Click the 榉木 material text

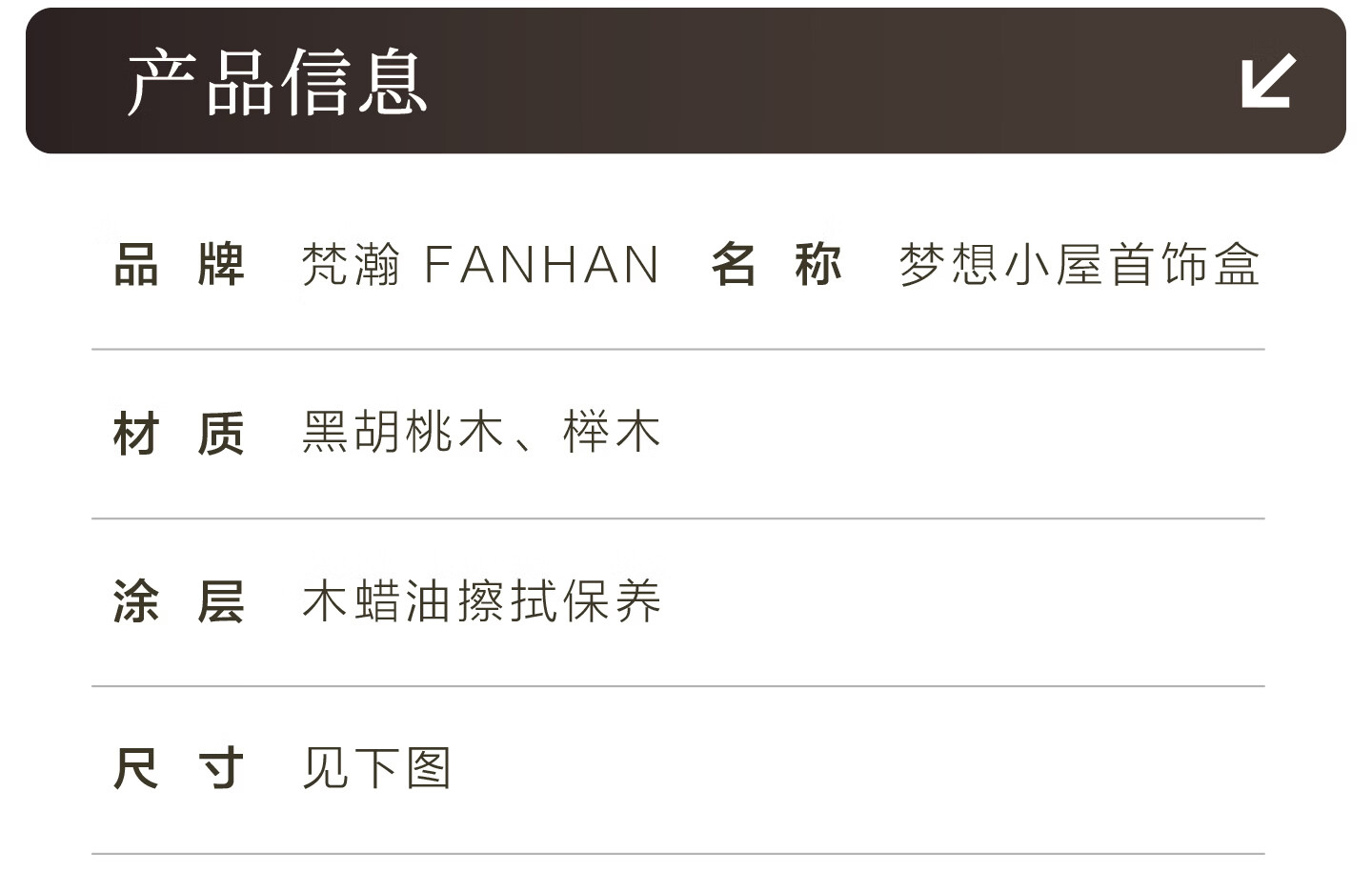612,432
